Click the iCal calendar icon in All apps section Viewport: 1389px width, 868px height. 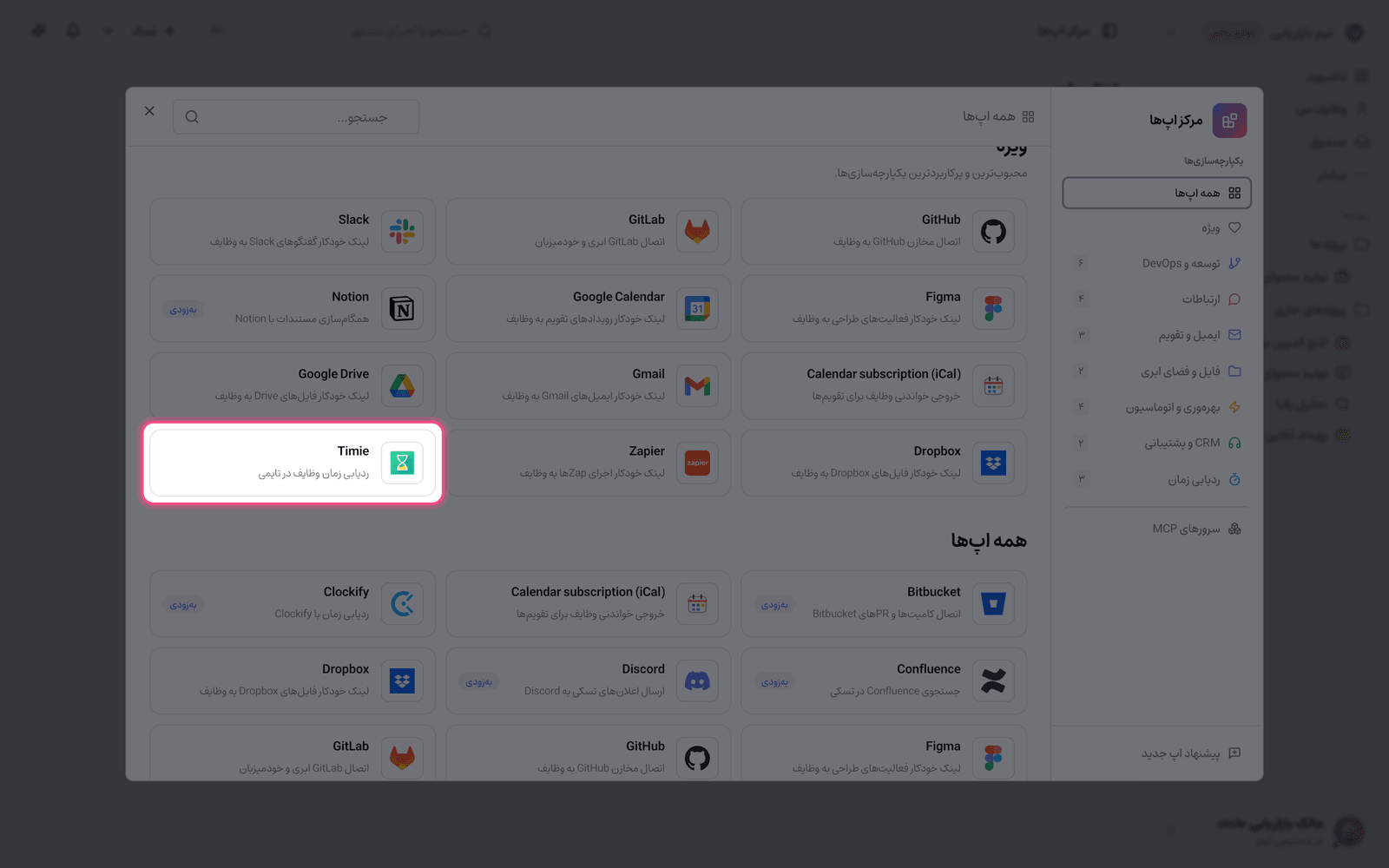pyautogui.click(x=697, y=603)
